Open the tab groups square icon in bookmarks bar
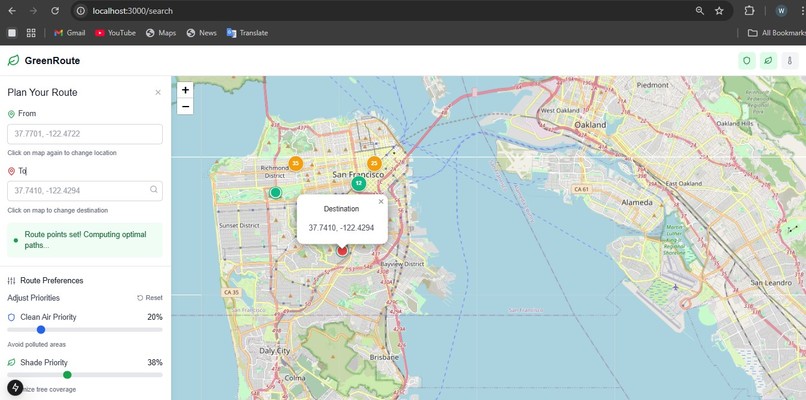 tap(12, 33)
